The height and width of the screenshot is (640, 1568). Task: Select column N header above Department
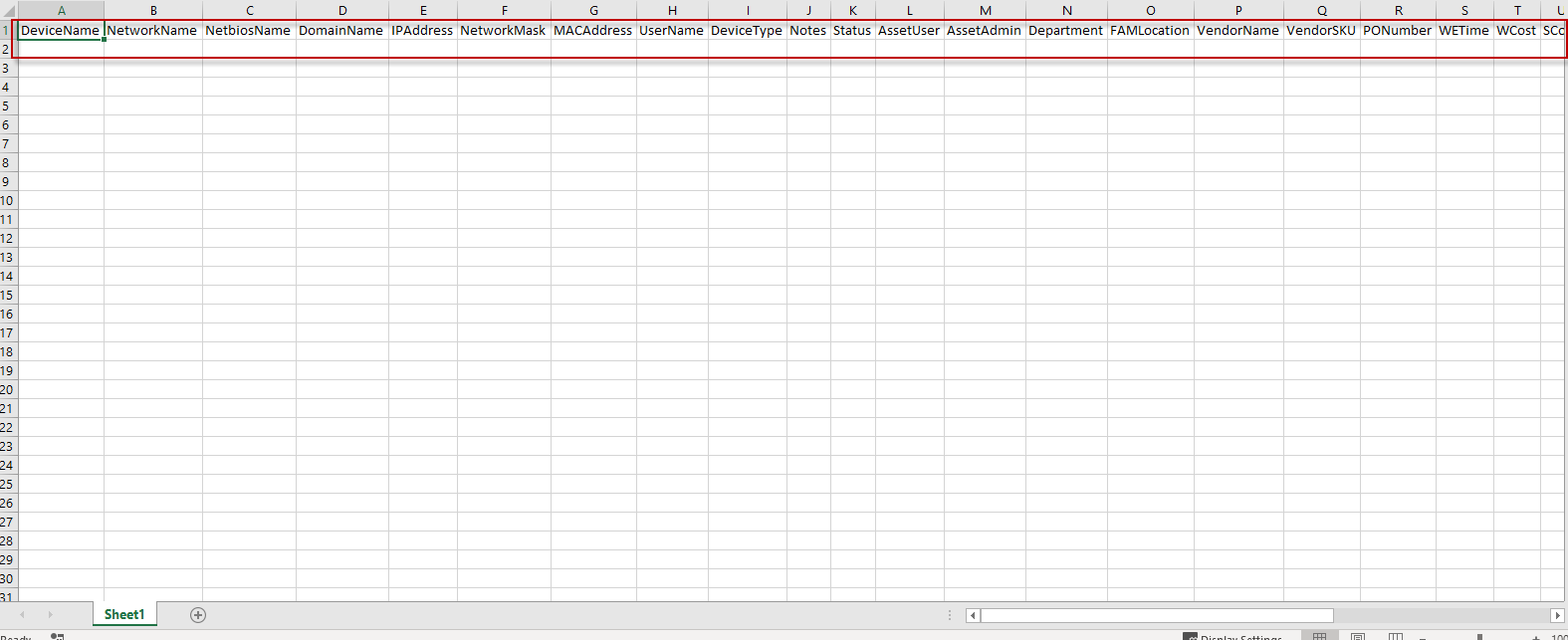[1066, 10]
